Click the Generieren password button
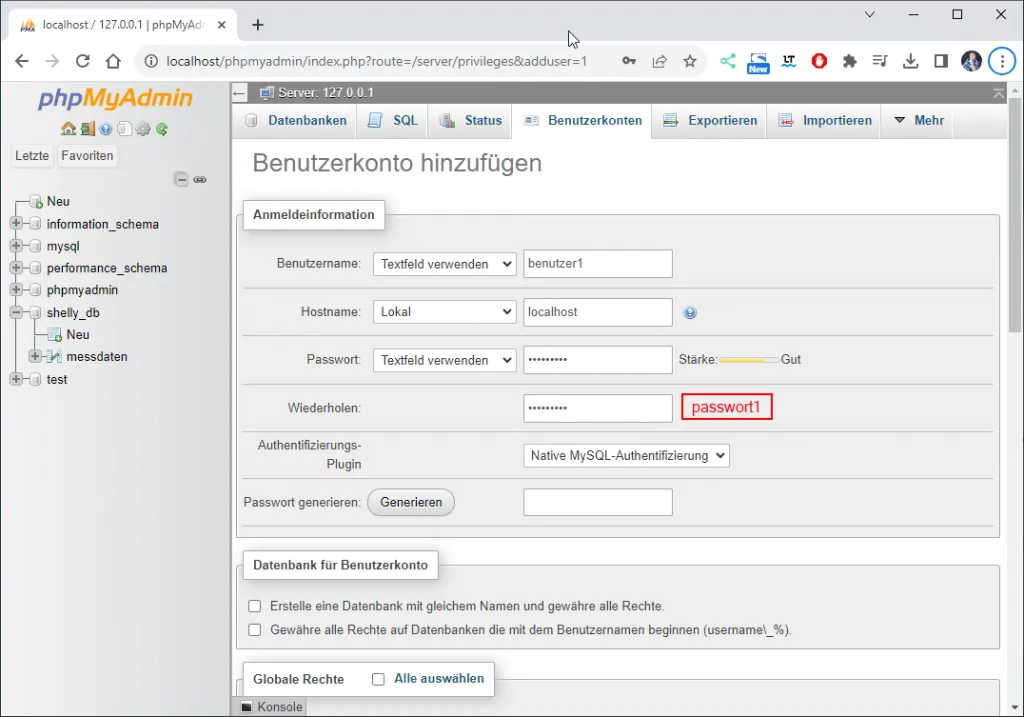 pyautogui.click(x=411, y=502)
